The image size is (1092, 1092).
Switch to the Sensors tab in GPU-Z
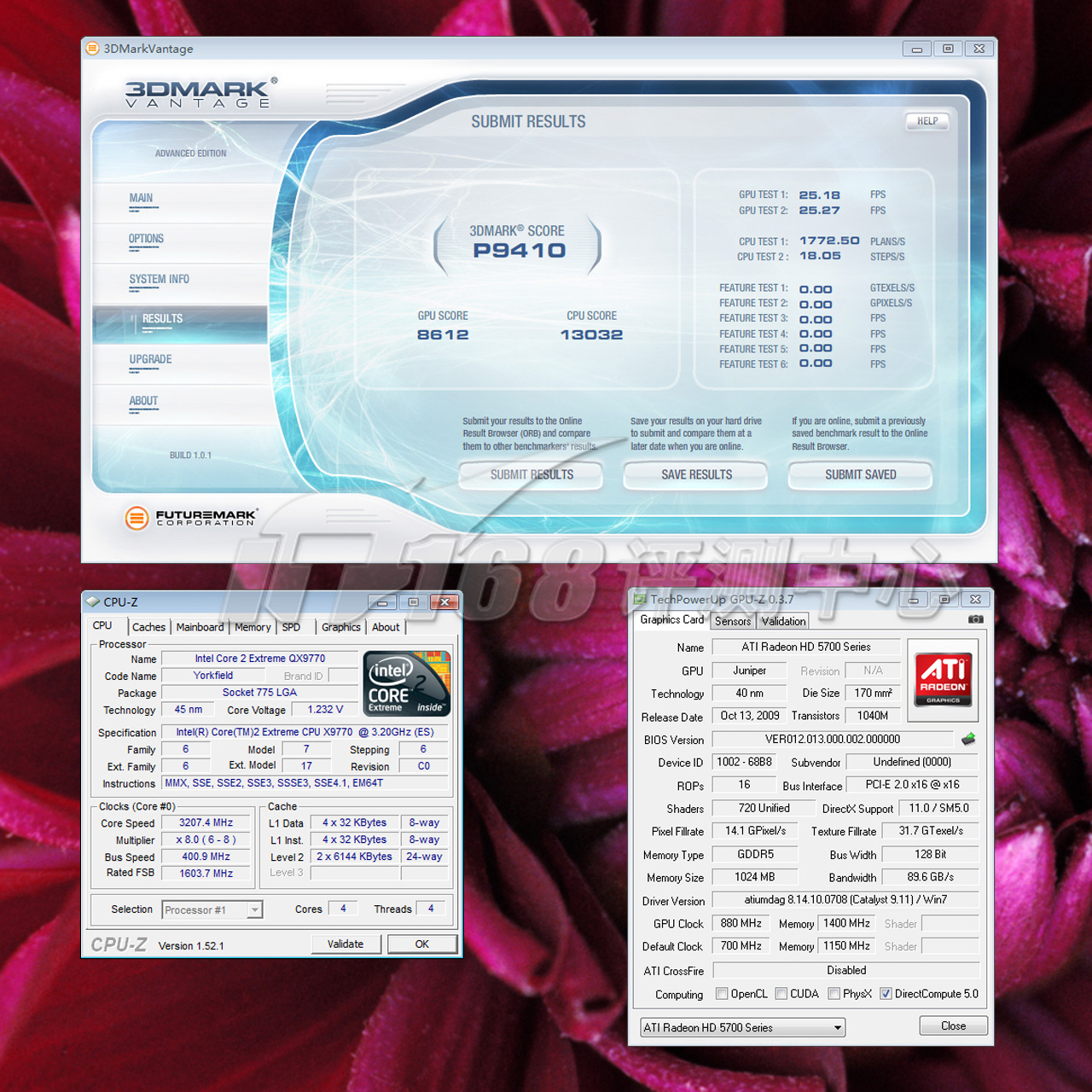pyautogui.click(x=733, y=621)
